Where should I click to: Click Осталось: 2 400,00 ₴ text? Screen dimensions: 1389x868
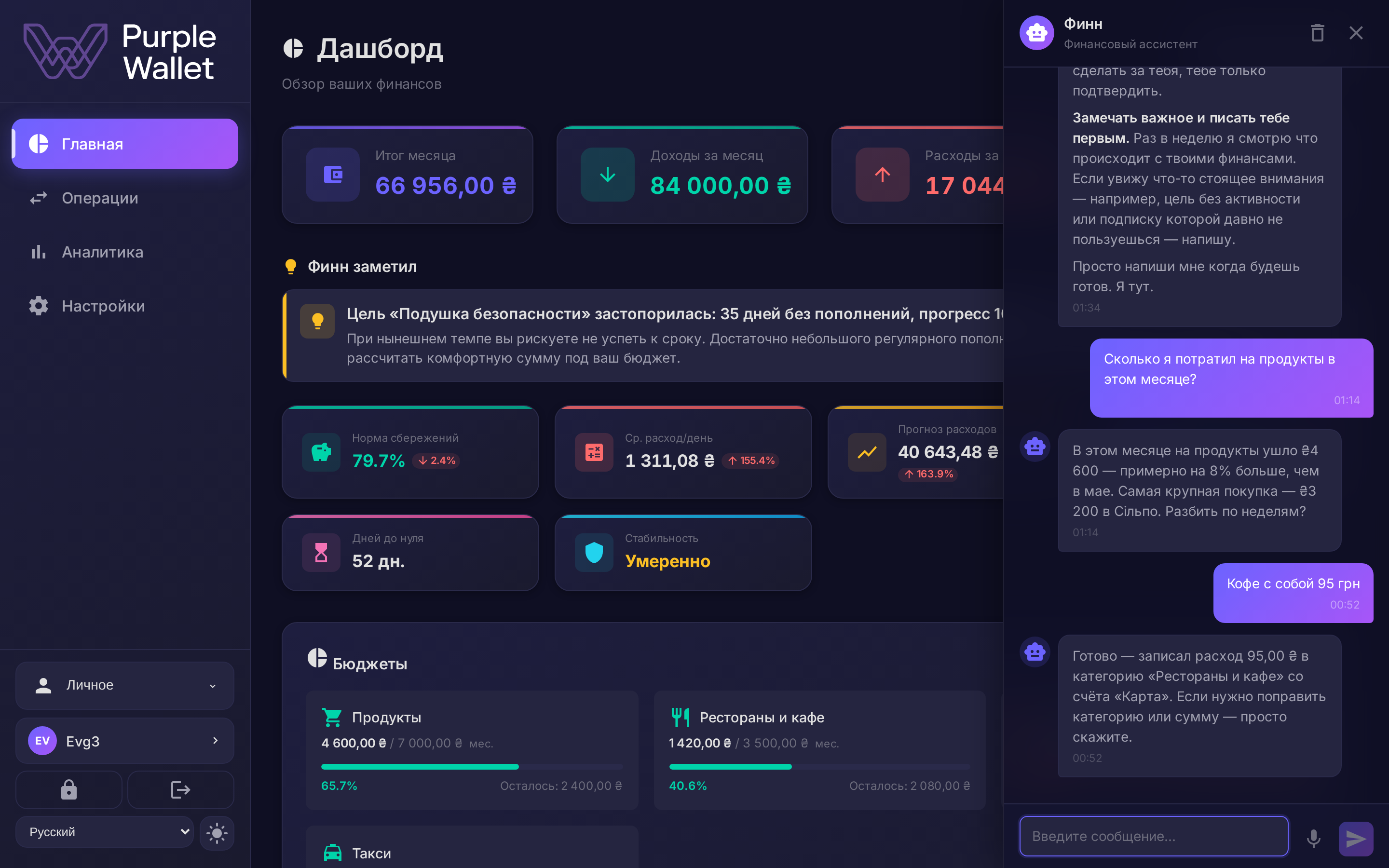(x=561, y=786)
